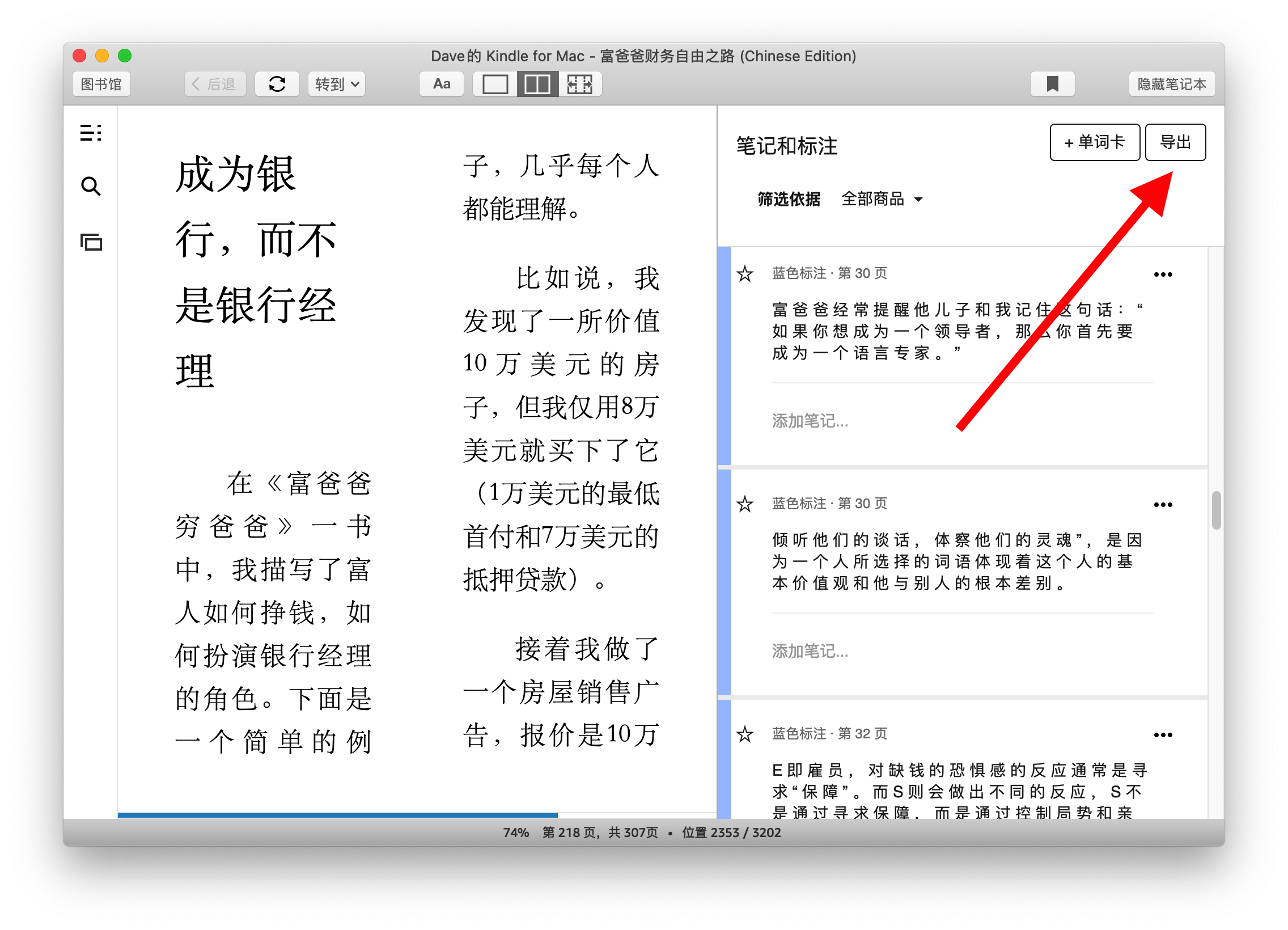1288x930 pixels.
Task: Open options menu for first highlight
Action: point(1163,275)
